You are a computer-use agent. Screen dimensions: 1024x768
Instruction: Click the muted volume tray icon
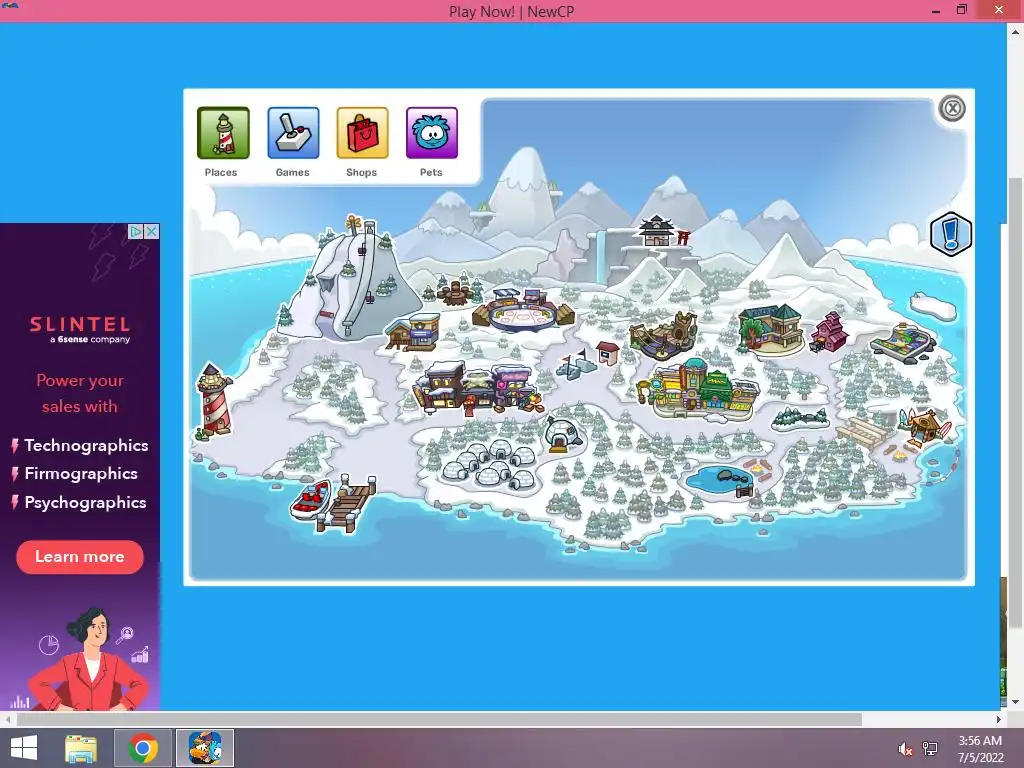(x=904, y=748)
